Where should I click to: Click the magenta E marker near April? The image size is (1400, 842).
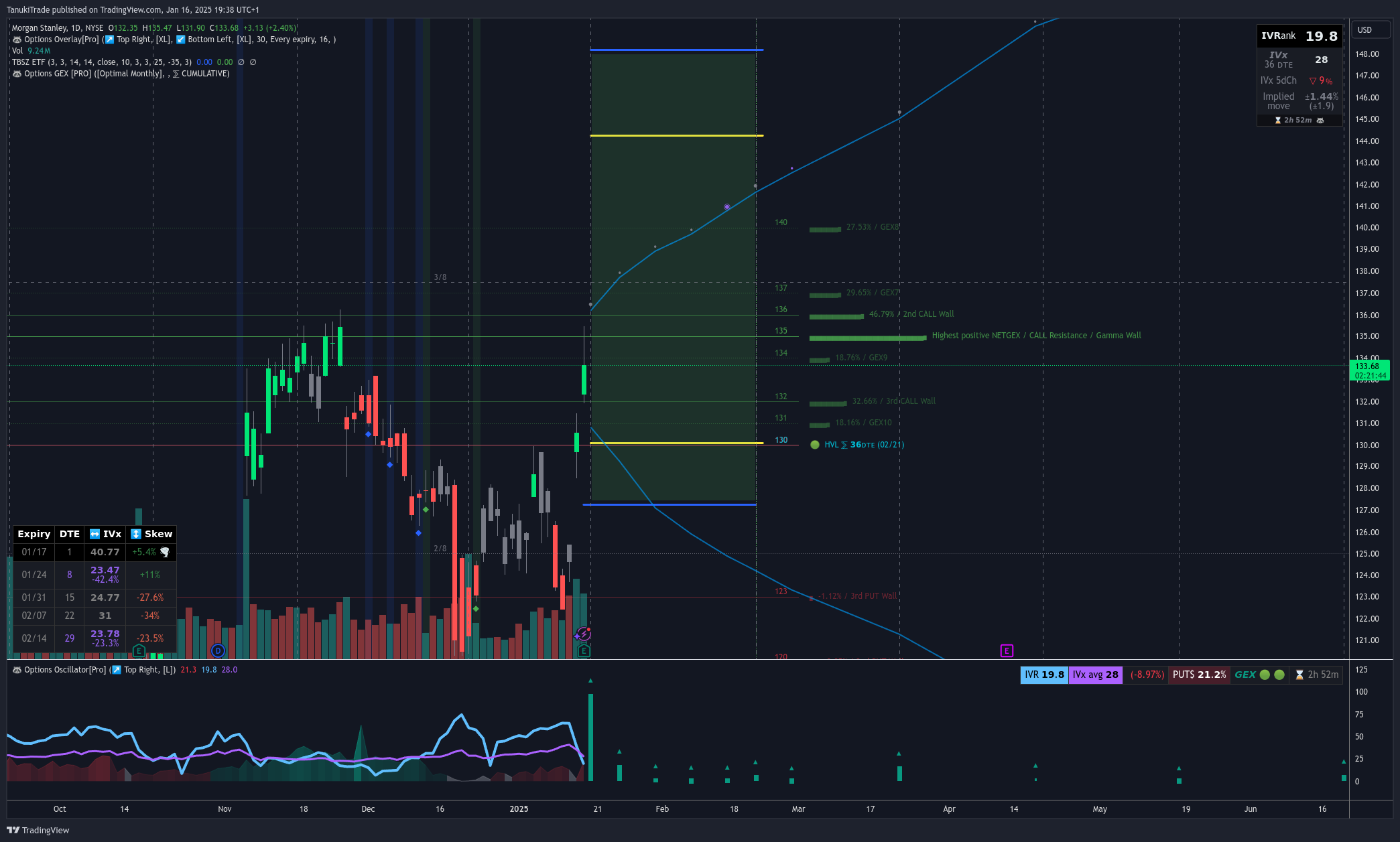[x=1006, y=650]
